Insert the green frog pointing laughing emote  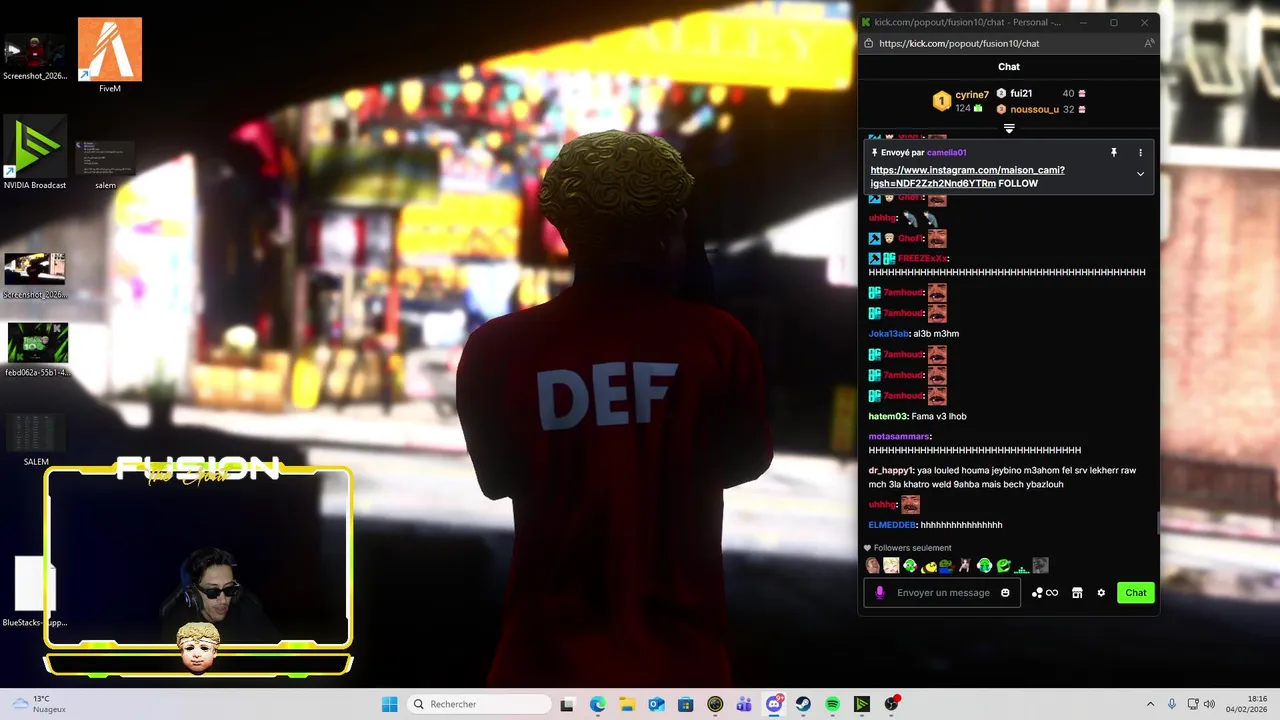1003,566
